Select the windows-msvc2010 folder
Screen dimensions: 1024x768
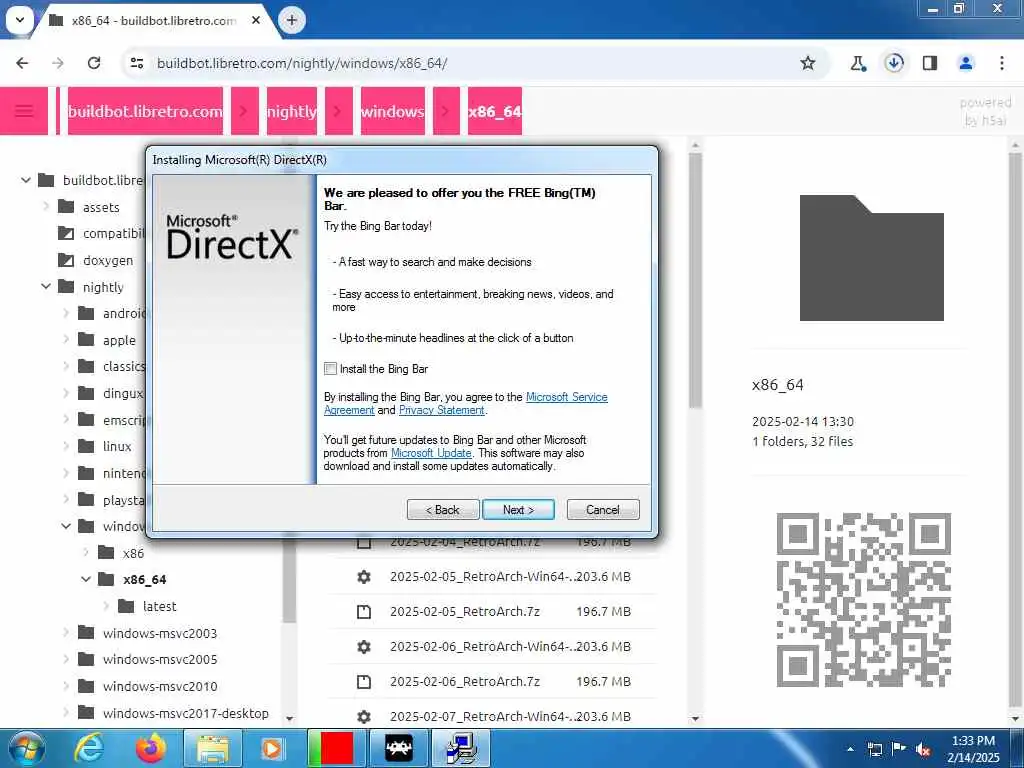click(148, 686)
